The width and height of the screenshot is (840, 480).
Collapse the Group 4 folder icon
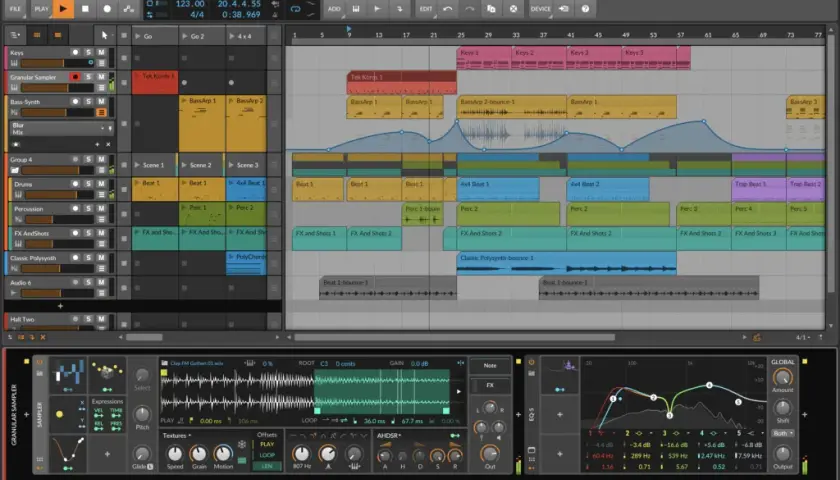(15, 170)
